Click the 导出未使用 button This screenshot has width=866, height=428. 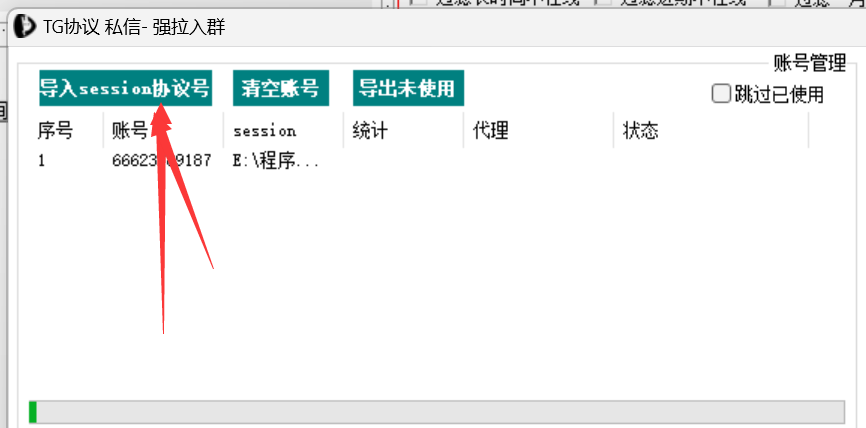[x=407, y=88]
